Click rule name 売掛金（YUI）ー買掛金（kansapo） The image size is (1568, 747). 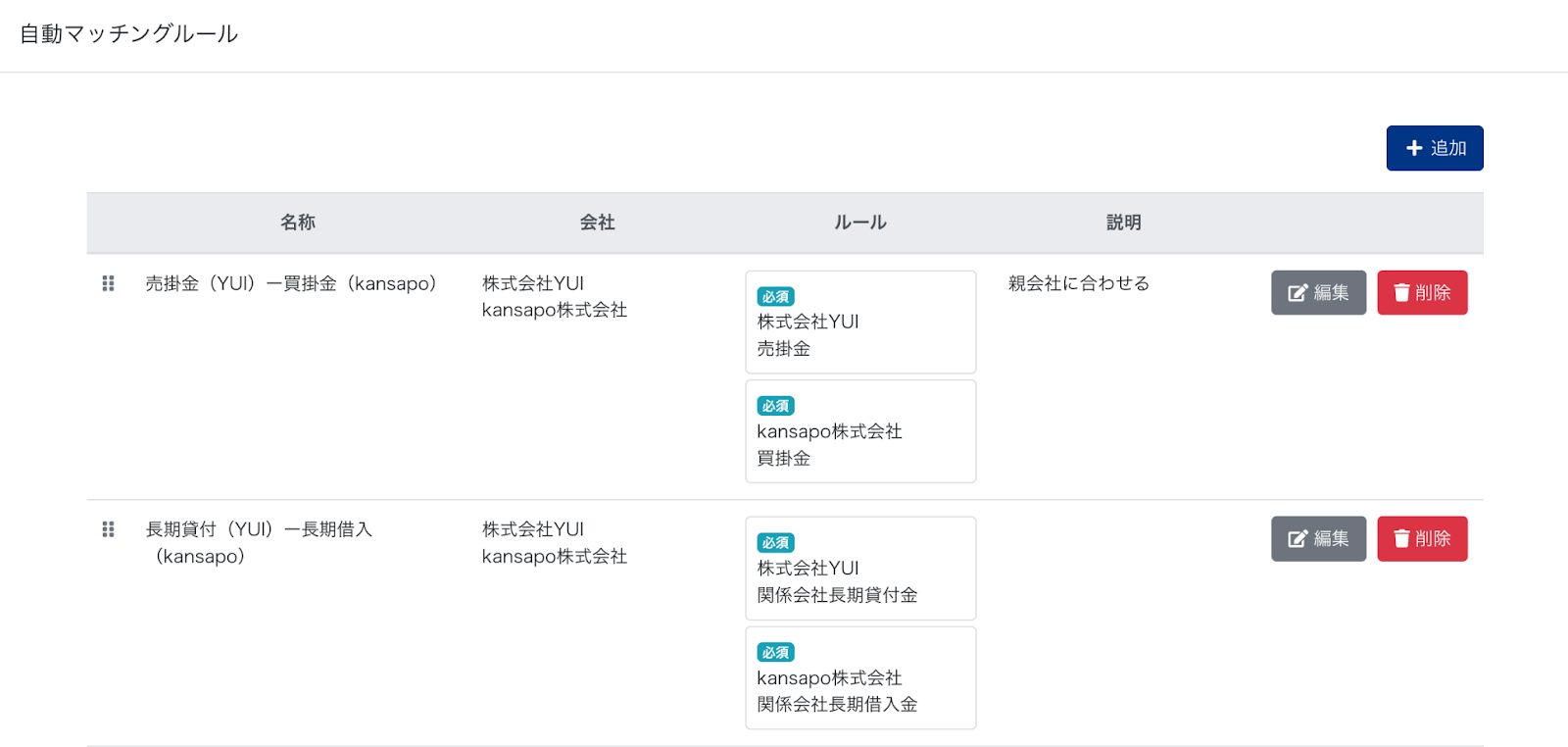pos(291,283)
